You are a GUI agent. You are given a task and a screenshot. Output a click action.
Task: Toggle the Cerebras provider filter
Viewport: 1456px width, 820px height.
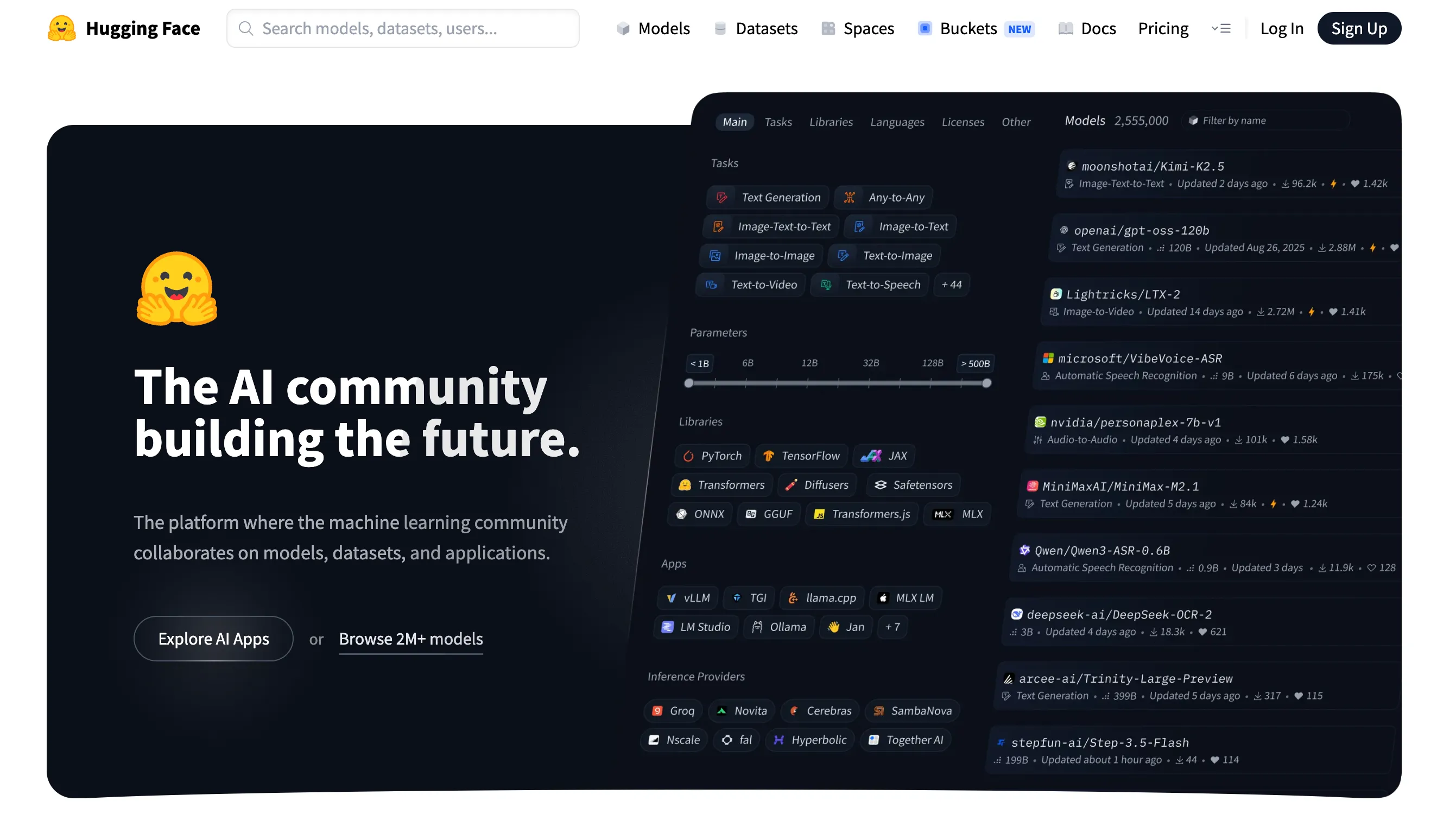pyautogui.click(x=820, y=711)
